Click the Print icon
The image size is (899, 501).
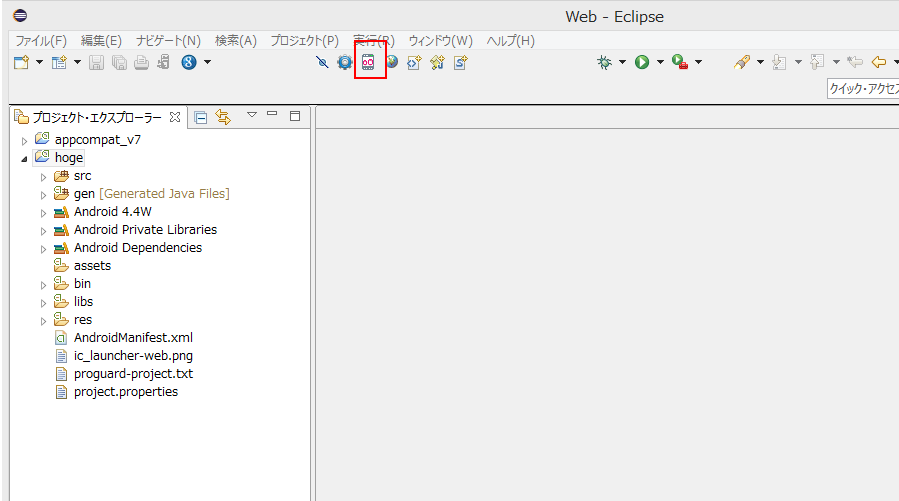(141, 62)
